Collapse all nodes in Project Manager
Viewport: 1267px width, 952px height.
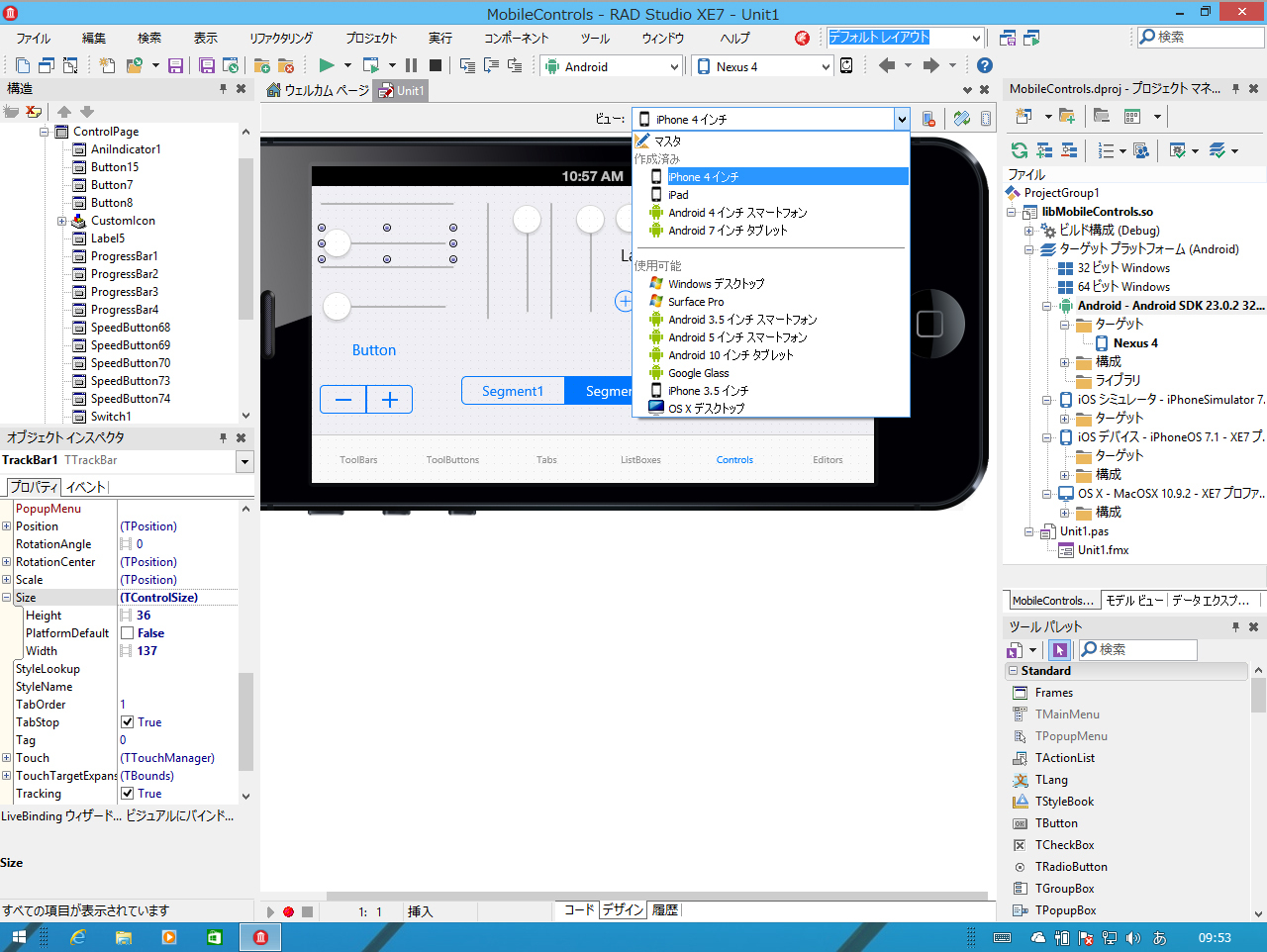[x=1069, y=150]
